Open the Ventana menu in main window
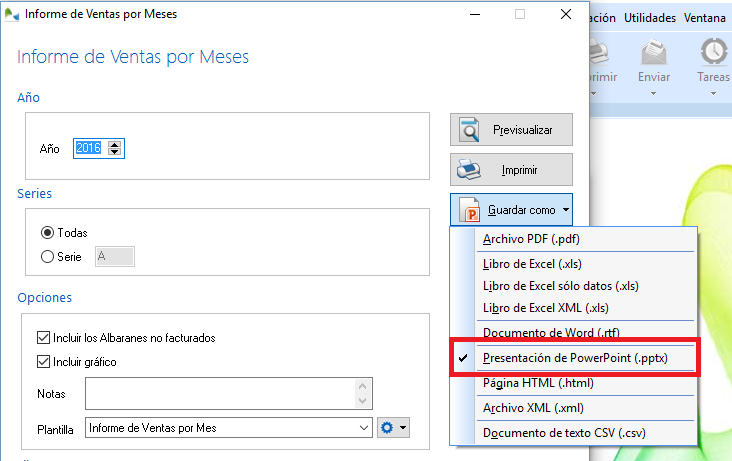The image size is (732, 461). tap(704, 18)
